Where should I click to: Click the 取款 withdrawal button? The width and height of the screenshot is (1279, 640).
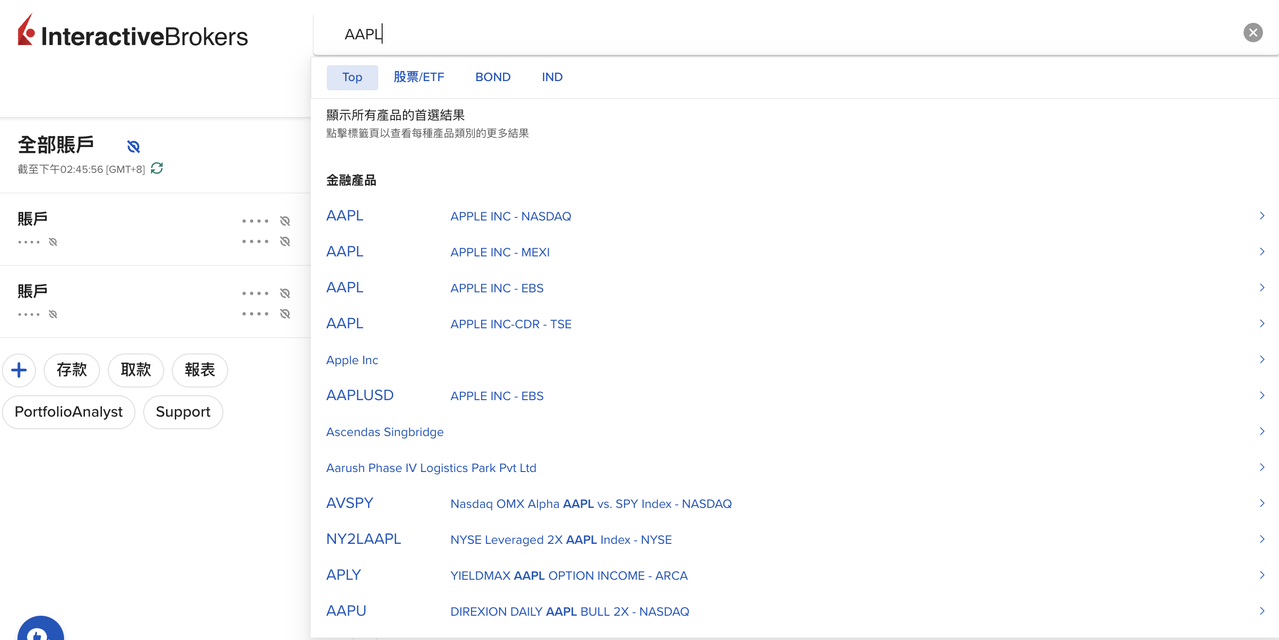(x=136, y=370)
